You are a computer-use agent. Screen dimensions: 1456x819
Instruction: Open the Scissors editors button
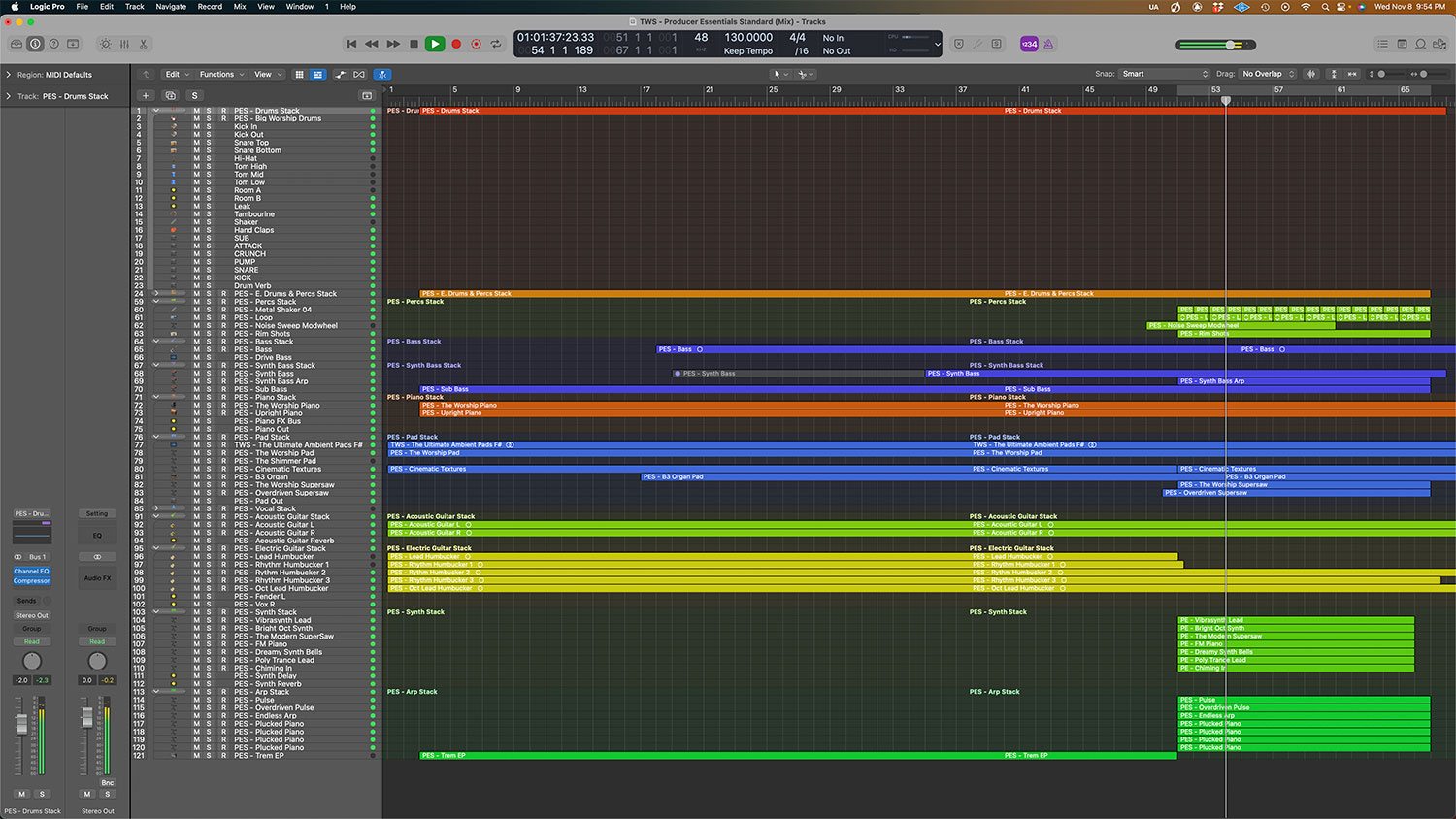pos(143,44)
